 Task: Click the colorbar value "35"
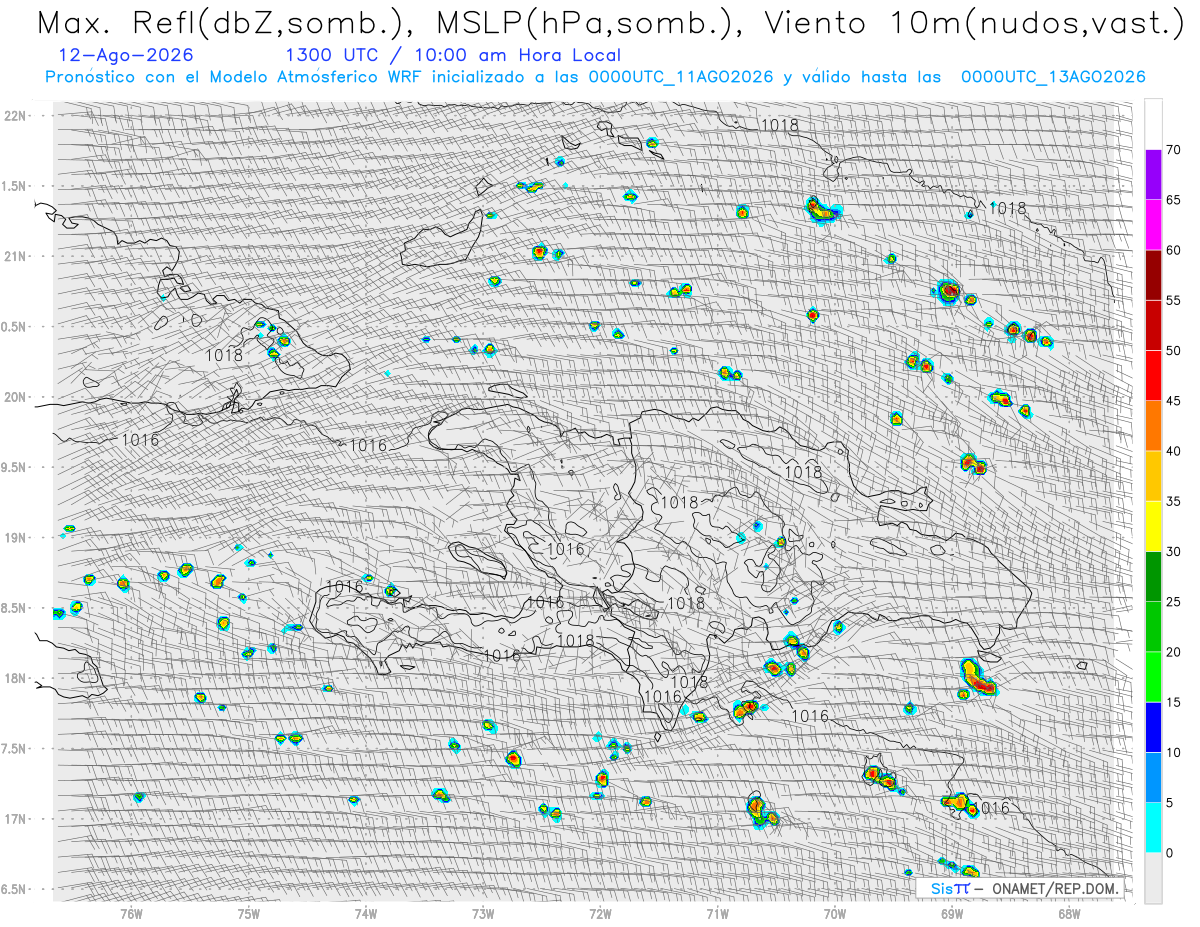click(1173, 501)
